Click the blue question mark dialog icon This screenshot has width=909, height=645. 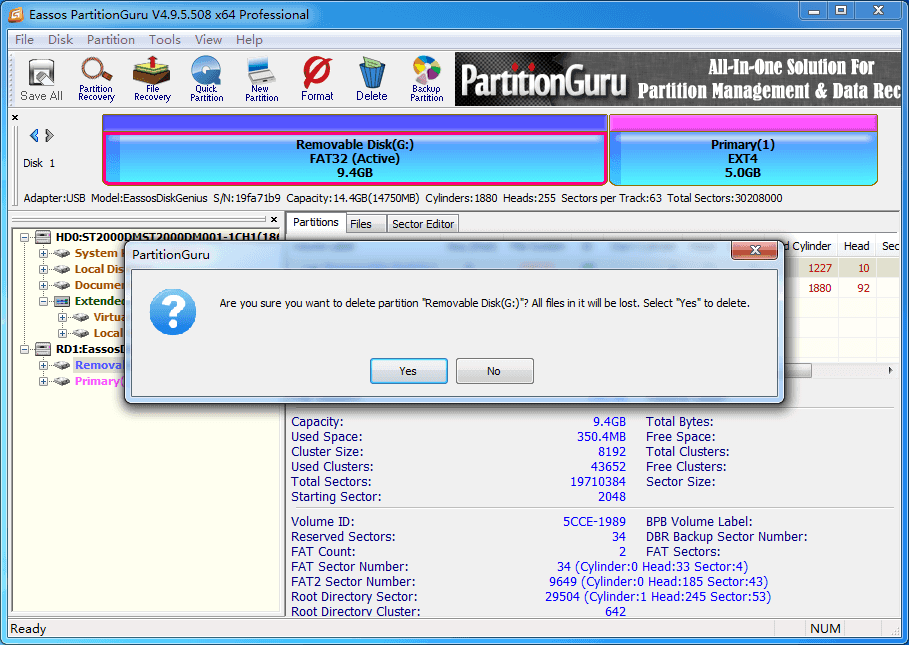pyautogui.click(x=173, y=312)
